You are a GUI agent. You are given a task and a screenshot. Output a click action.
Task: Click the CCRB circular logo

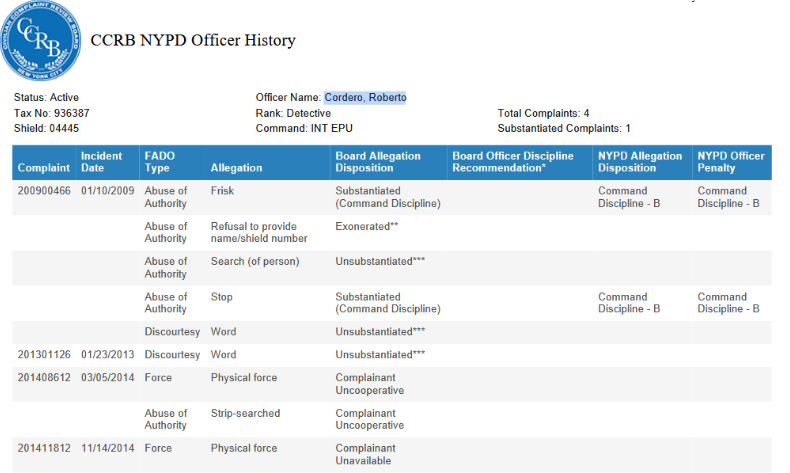click(41, 42)
